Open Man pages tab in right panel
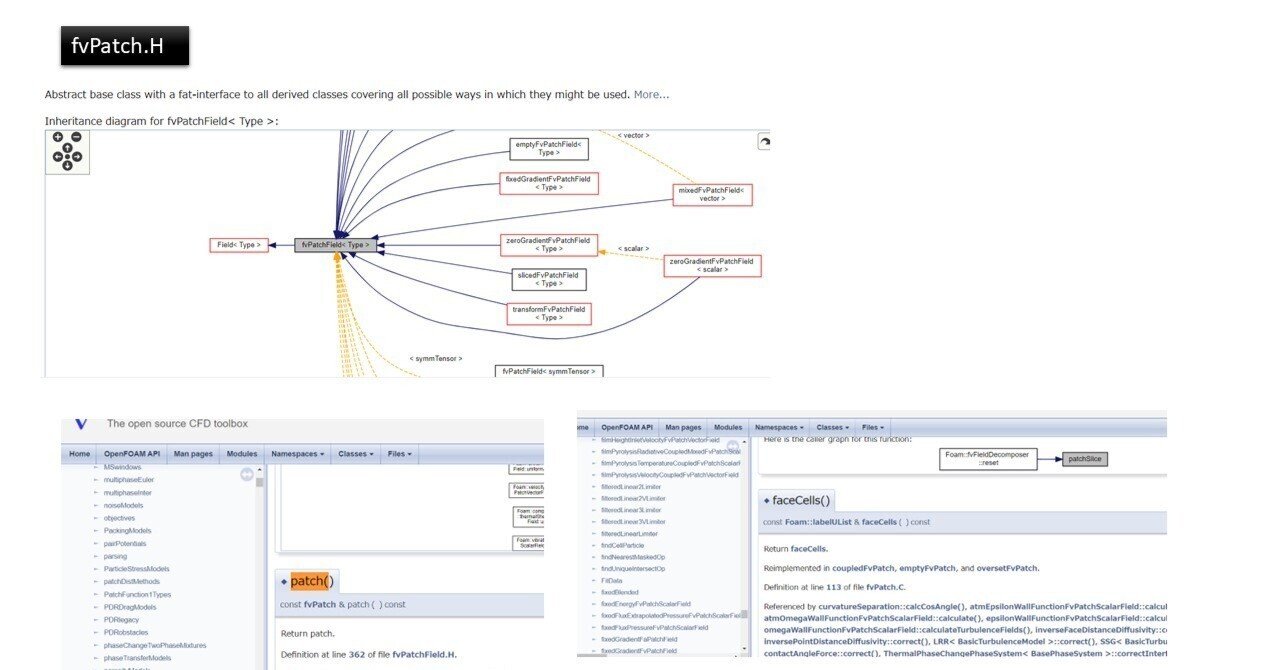The height and width of the screenshot is (670, 1280). click(684, 427)
